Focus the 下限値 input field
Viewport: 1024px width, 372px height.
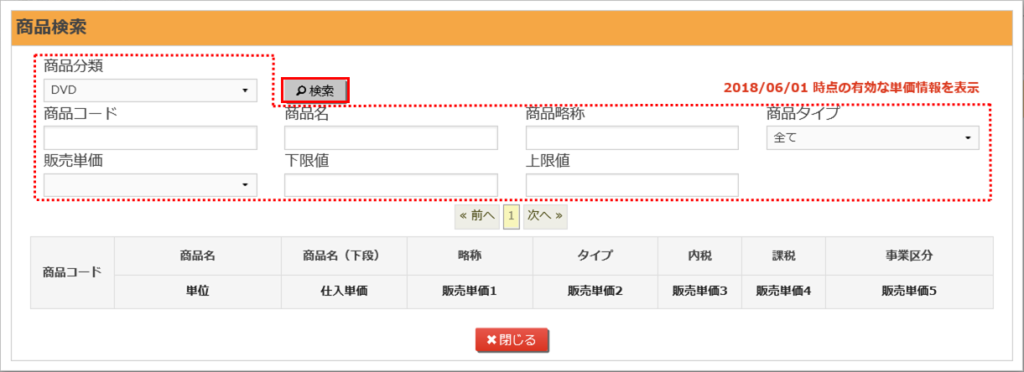pos(391,185)
